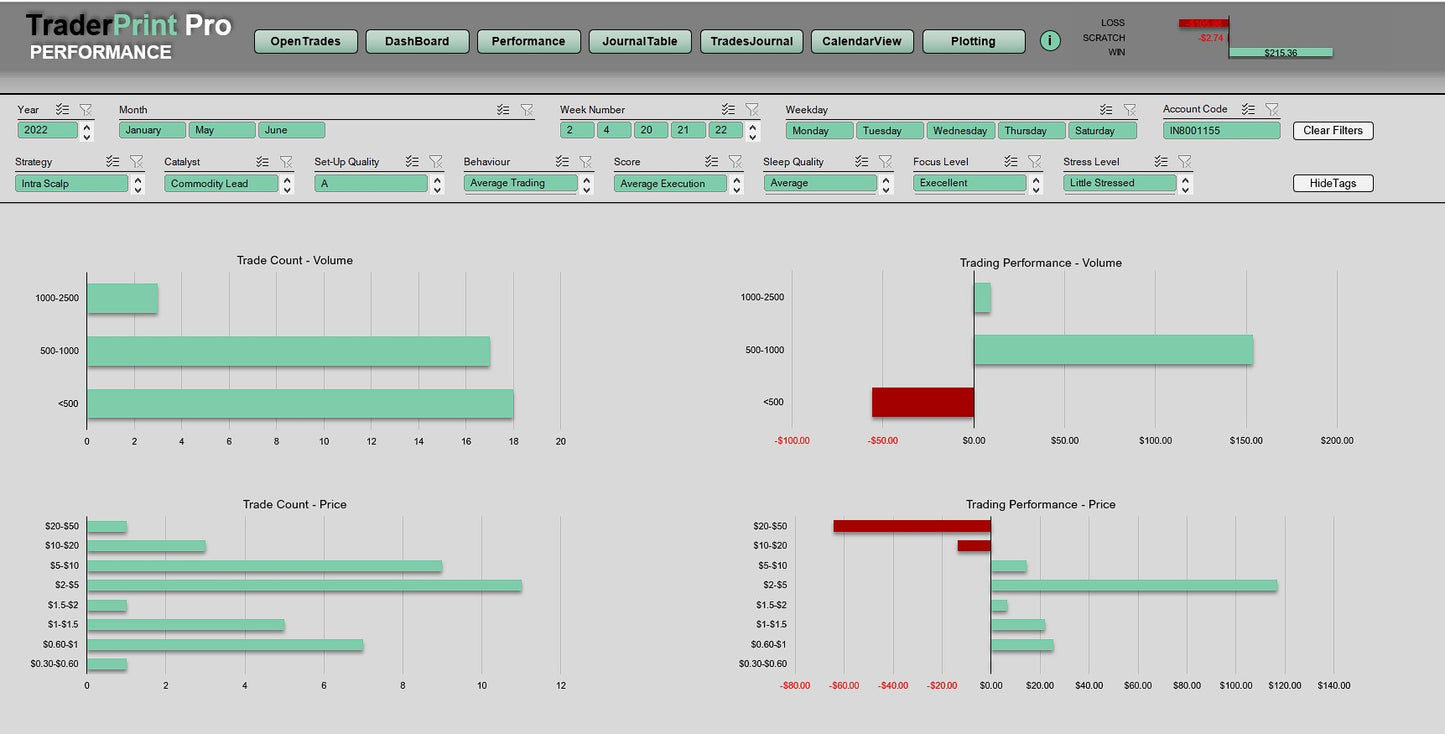1445x734 pixels.
Task: Open the JournalTable page
Action: [640, 41]
